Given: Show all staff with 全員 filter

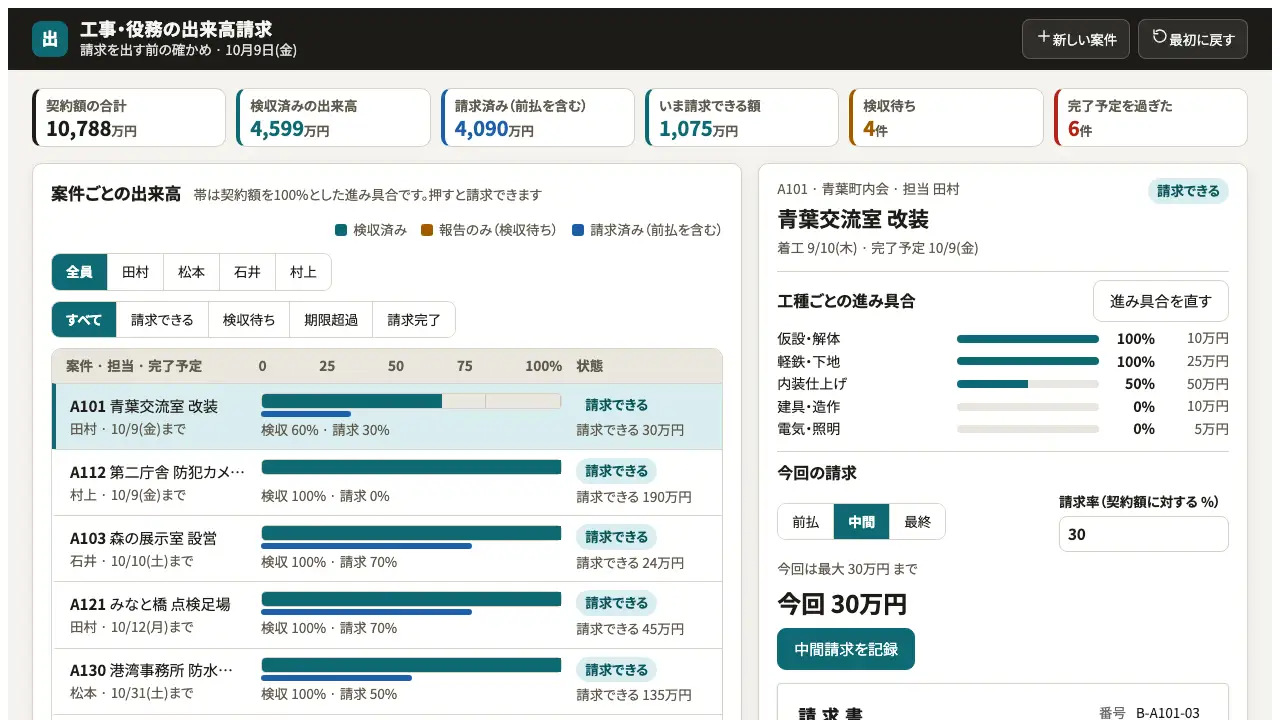Looking at the screenshot, I should click(79, 272).
